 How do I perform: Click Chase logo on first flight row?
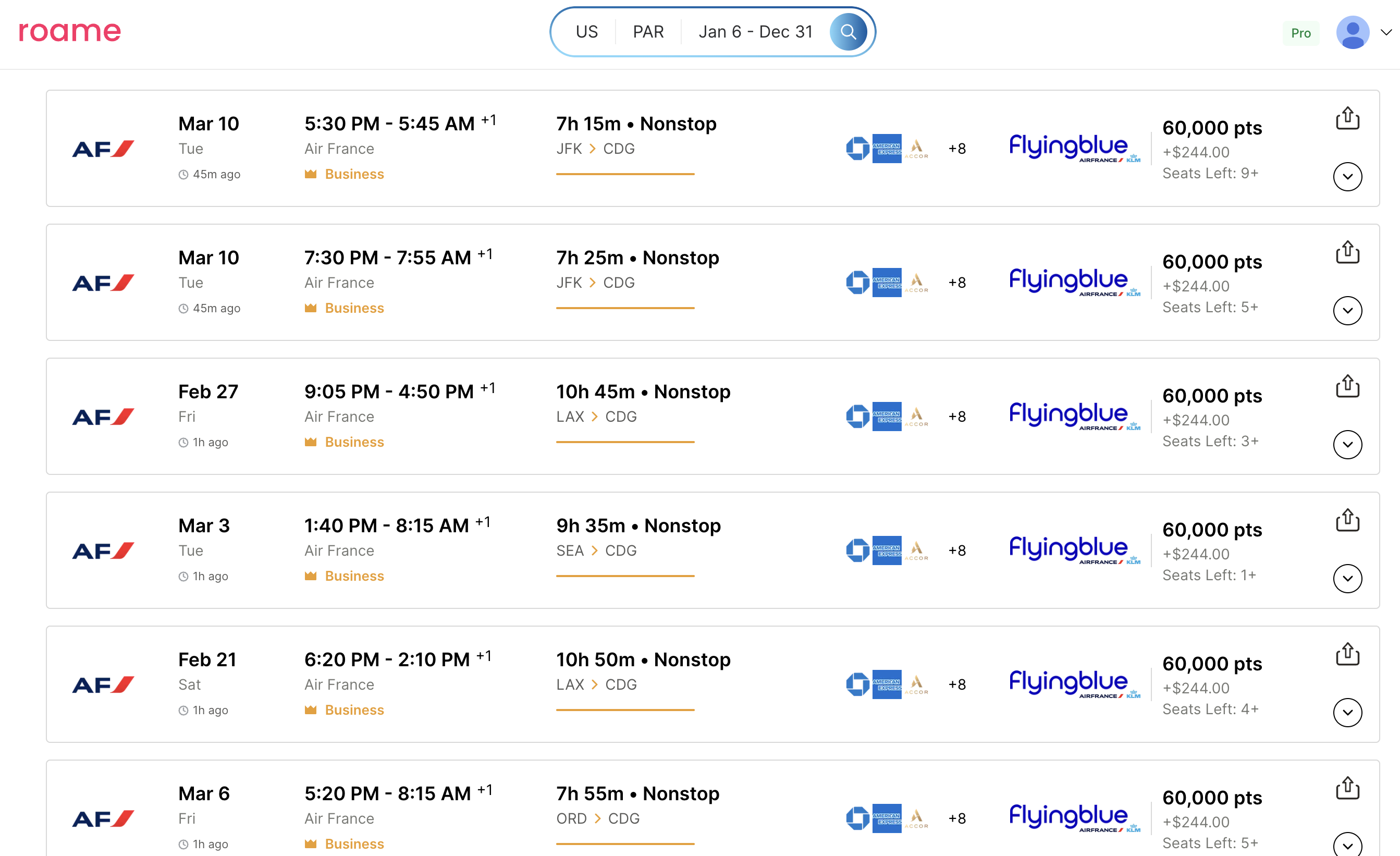857,149
